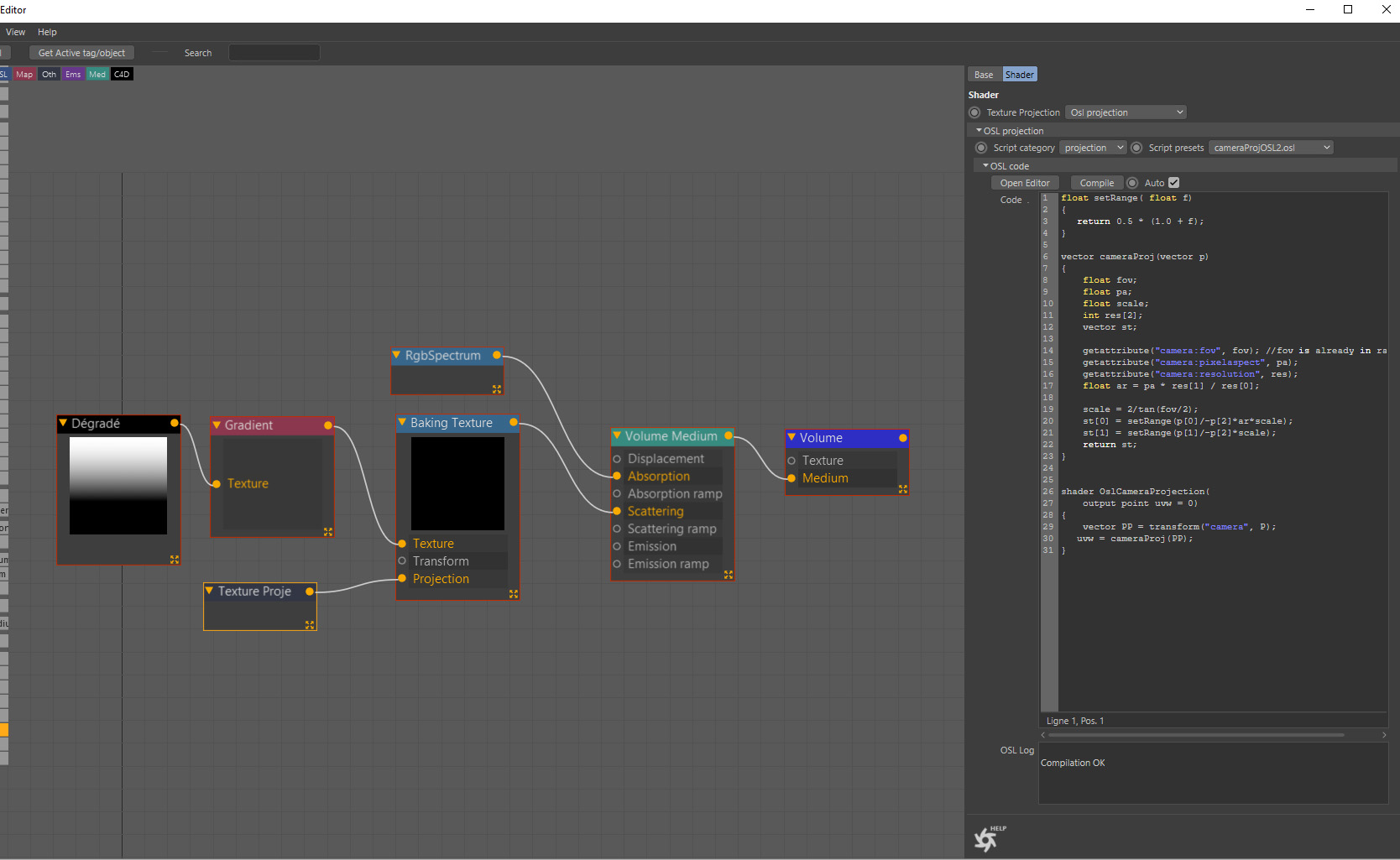Click resize handle on Volume Medium node
Screen dimensions: 1400x860
tap(729, 575)
